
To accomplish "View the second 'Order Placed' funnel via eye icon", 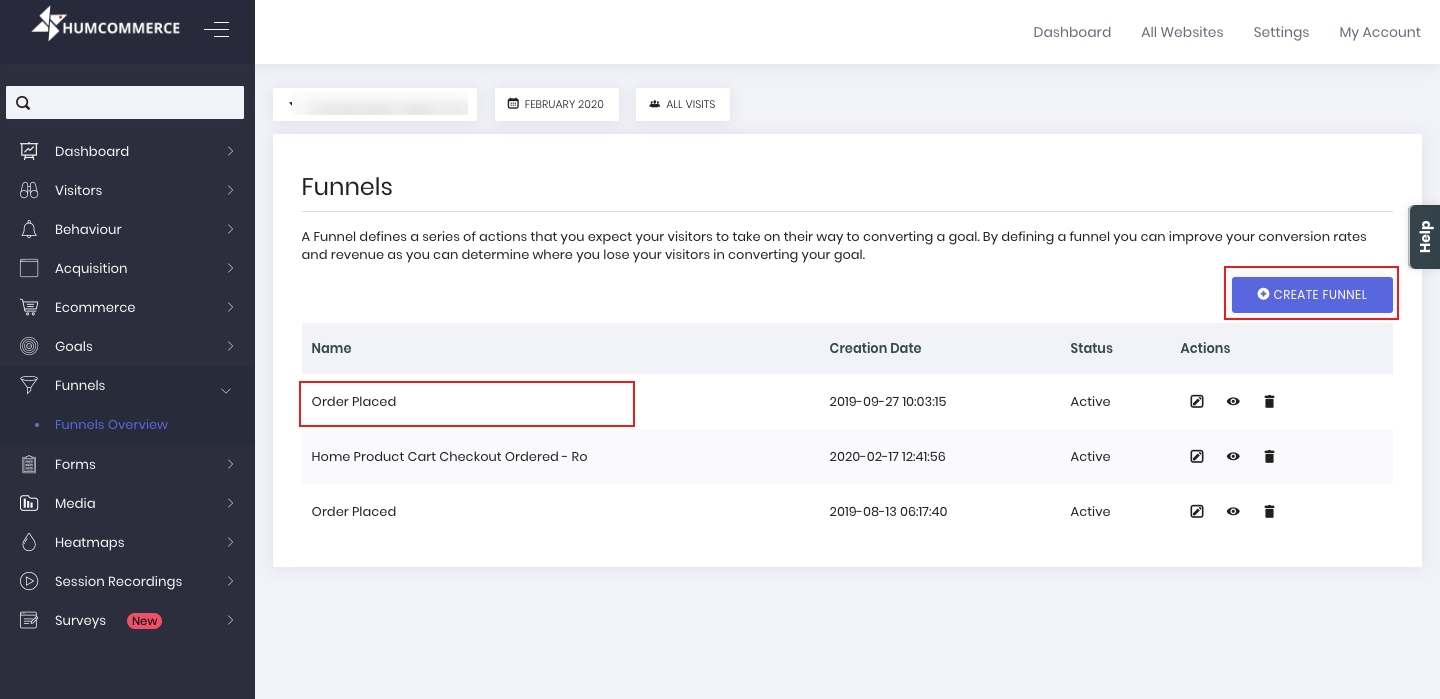I will [1232, 511].
